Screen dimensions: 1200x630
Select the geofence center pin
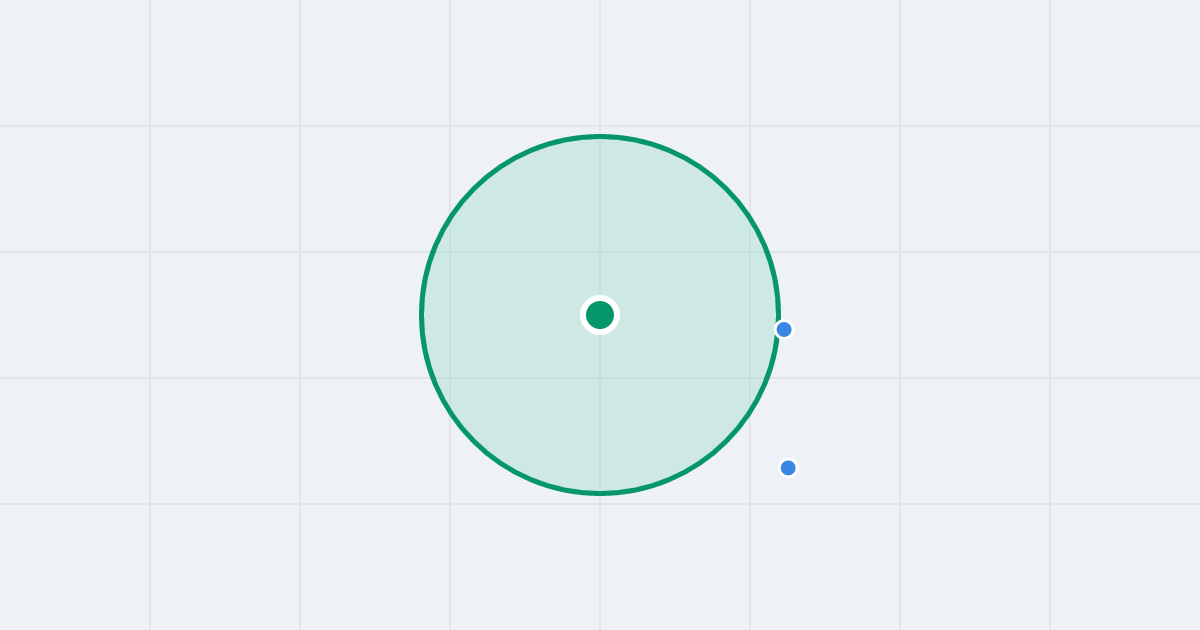coord(600,315)
